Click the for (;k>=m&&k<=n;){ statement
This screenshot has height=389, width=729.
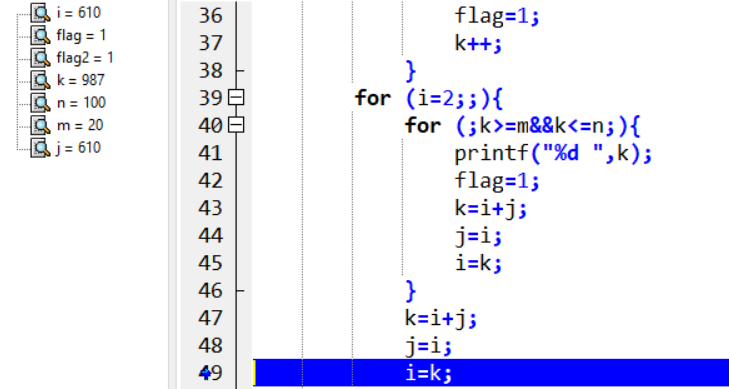(x=523, y=126)
